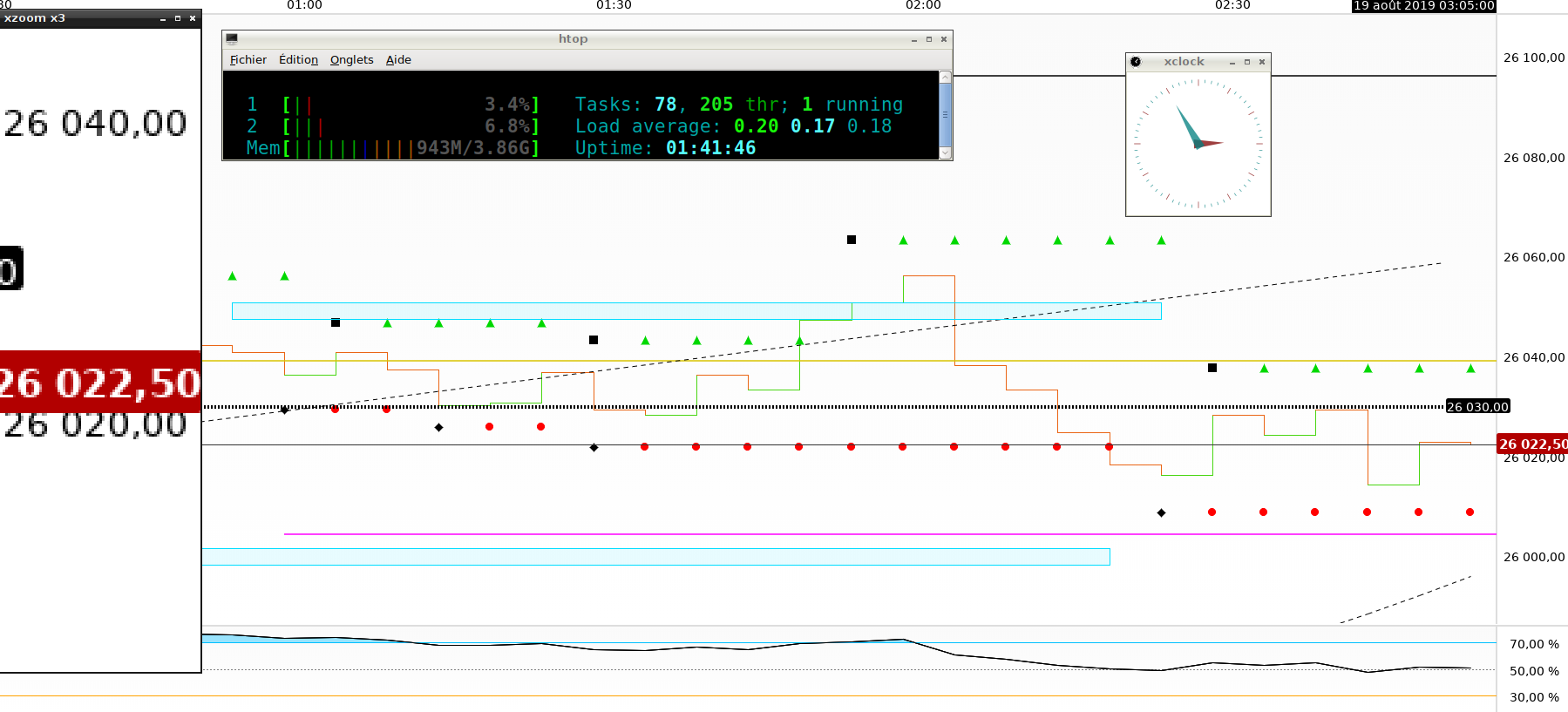This screenshot has height=712, width=1568.
Task: Maximize the xzoom x3 window
Action: coord(178,18)
